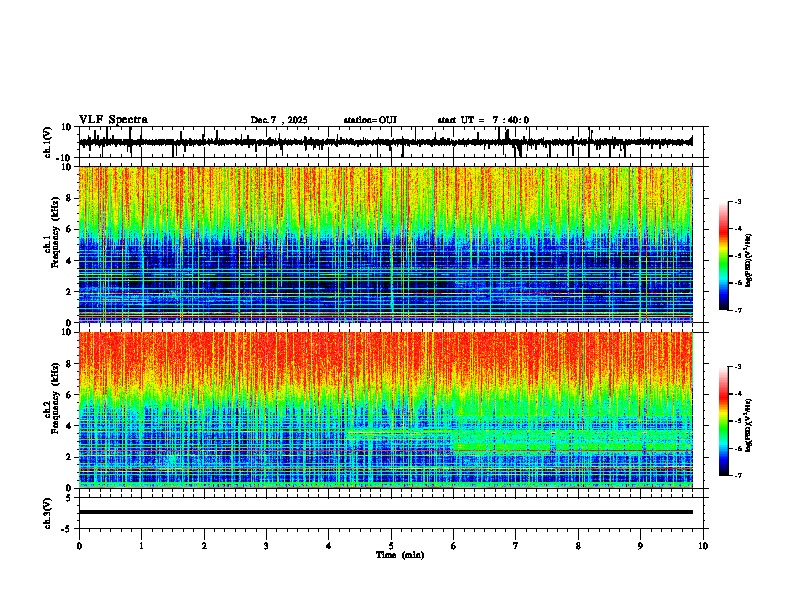Click the ch.2 color scale log(PSD) label
The image size is (792, 612).
(x=748, y=425)
